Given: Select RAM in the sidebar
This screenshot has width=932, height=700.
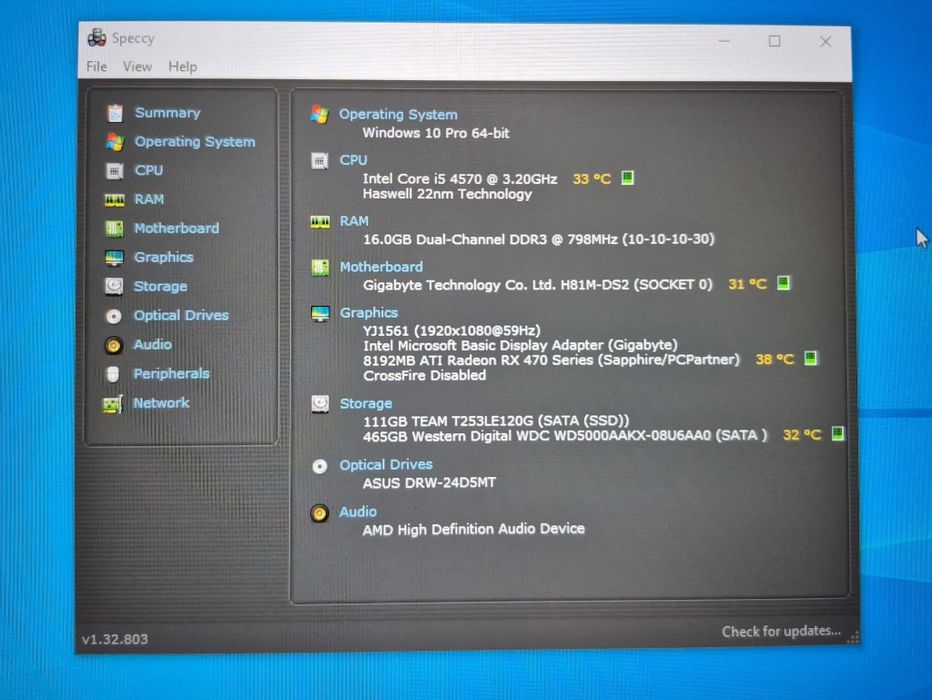Looking at the screenshot, I should point(149,199).
